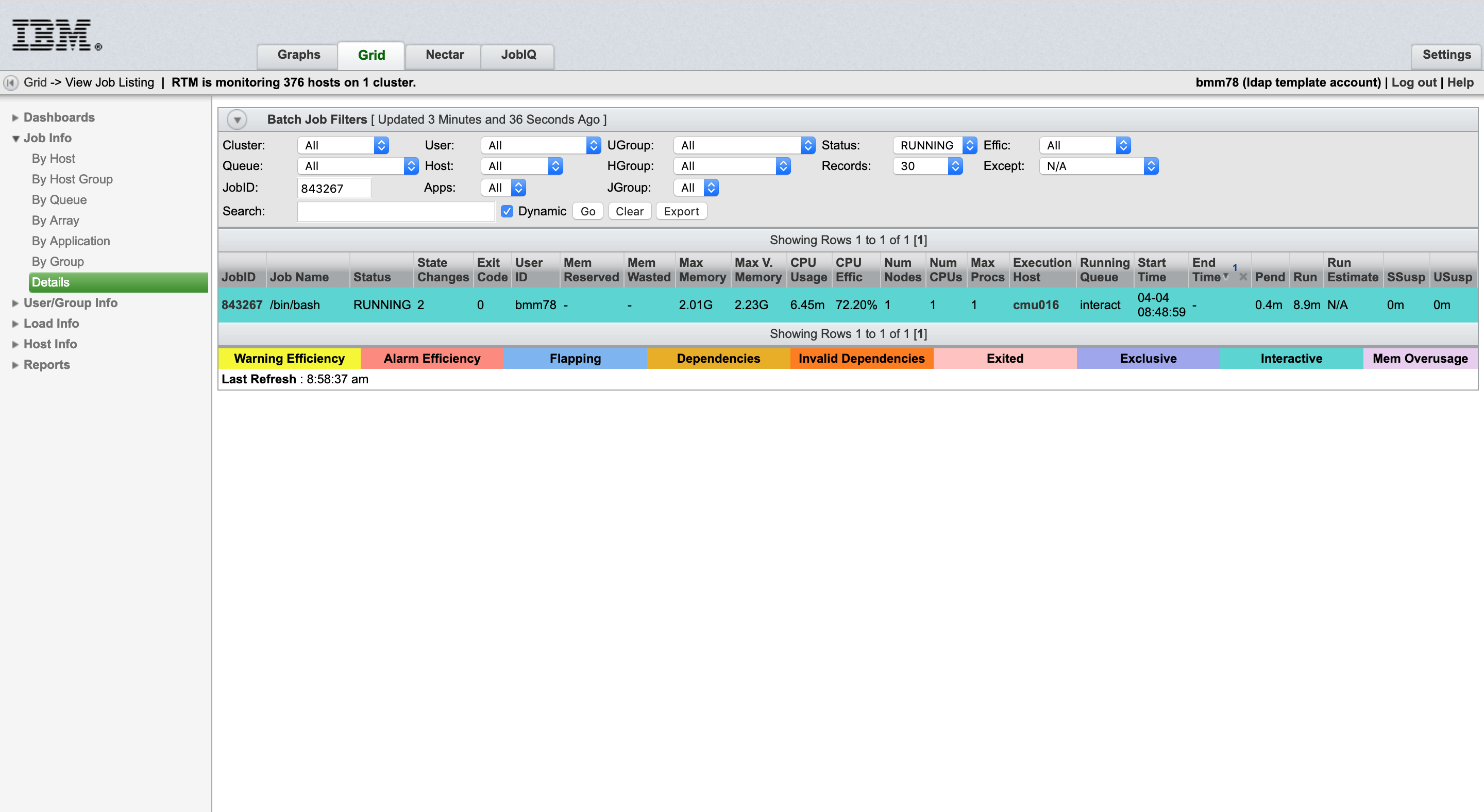The width and height of the screenshot is (1484, 812).
Task: Expand the Dashboards menu
Action: coord(59,117)
